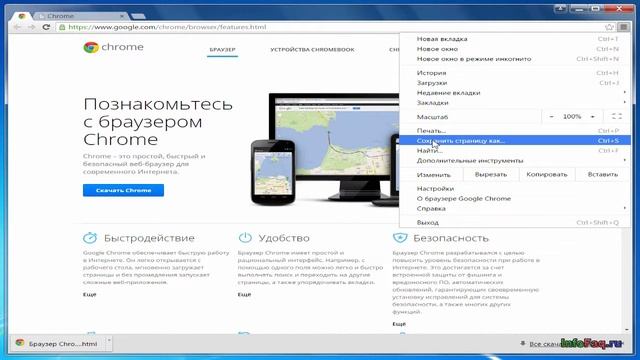This screenshot has width=640, height=360.
Task: Decrease the zoom with the minus button
Action: pos(551,117)
